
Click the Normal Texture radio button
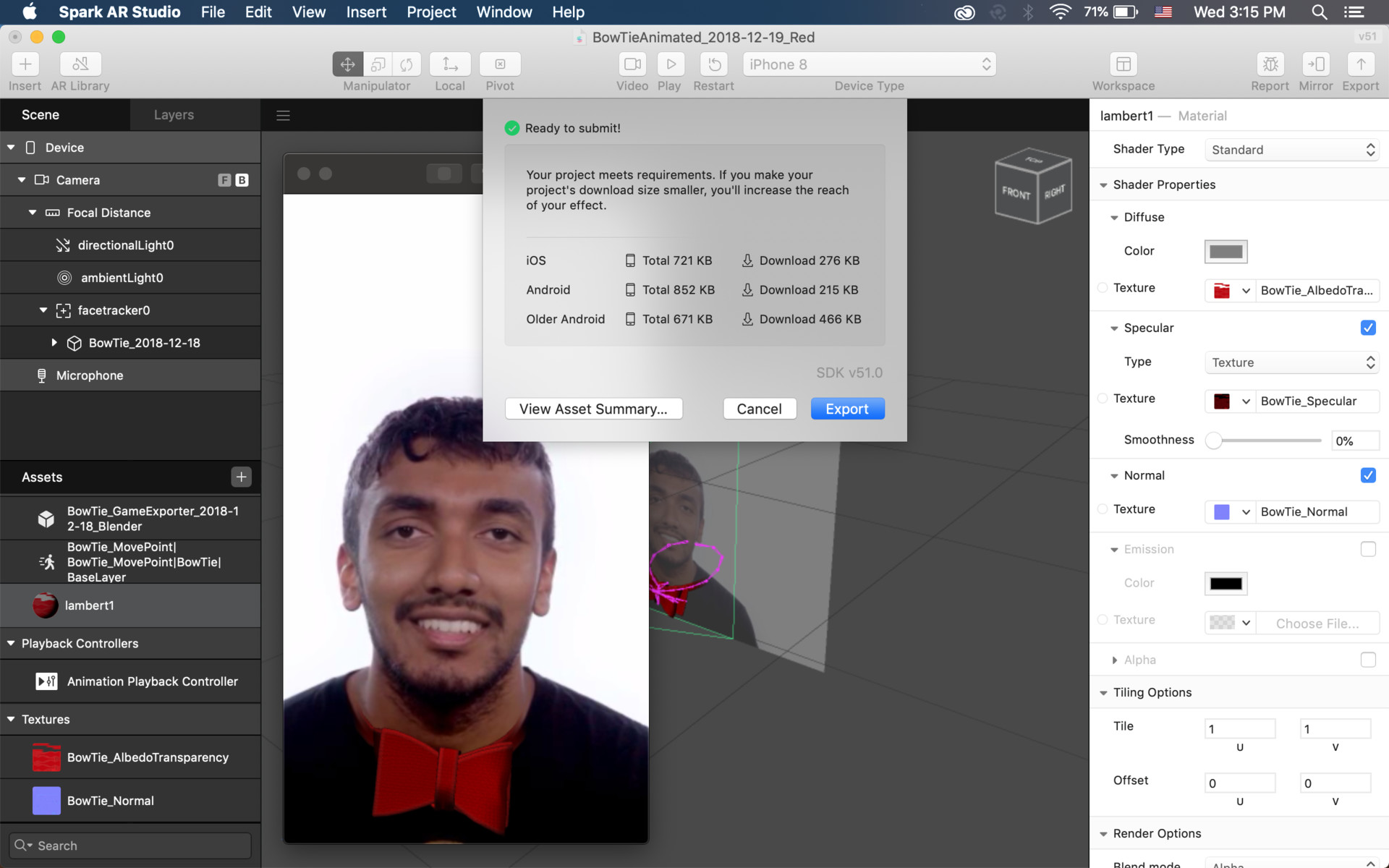[x=1103, y=509]
